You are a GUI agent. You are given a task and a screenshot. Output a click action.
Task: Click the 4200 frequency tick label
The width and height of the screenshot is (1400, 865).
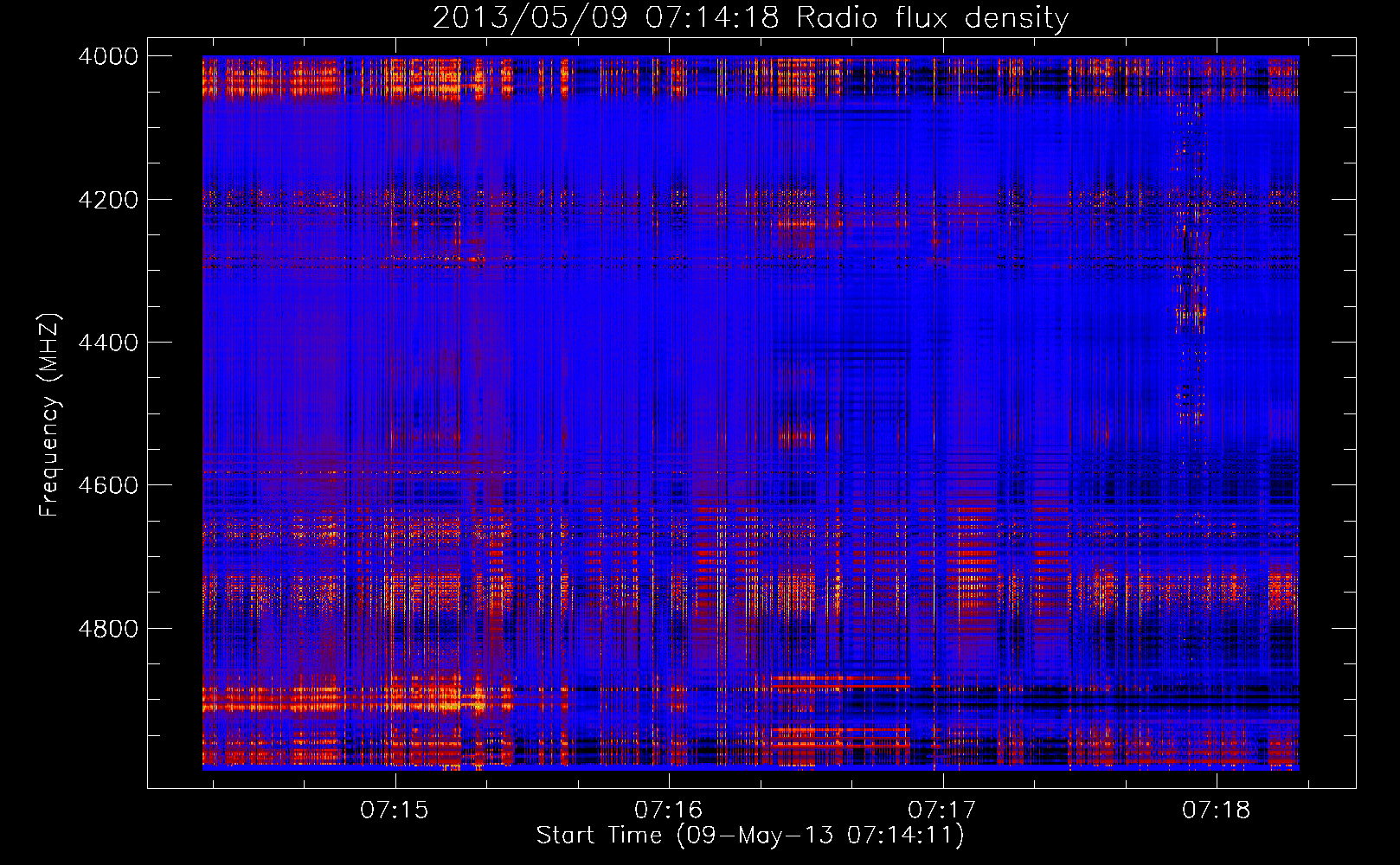pyautogui.click(x=108, y=199)
